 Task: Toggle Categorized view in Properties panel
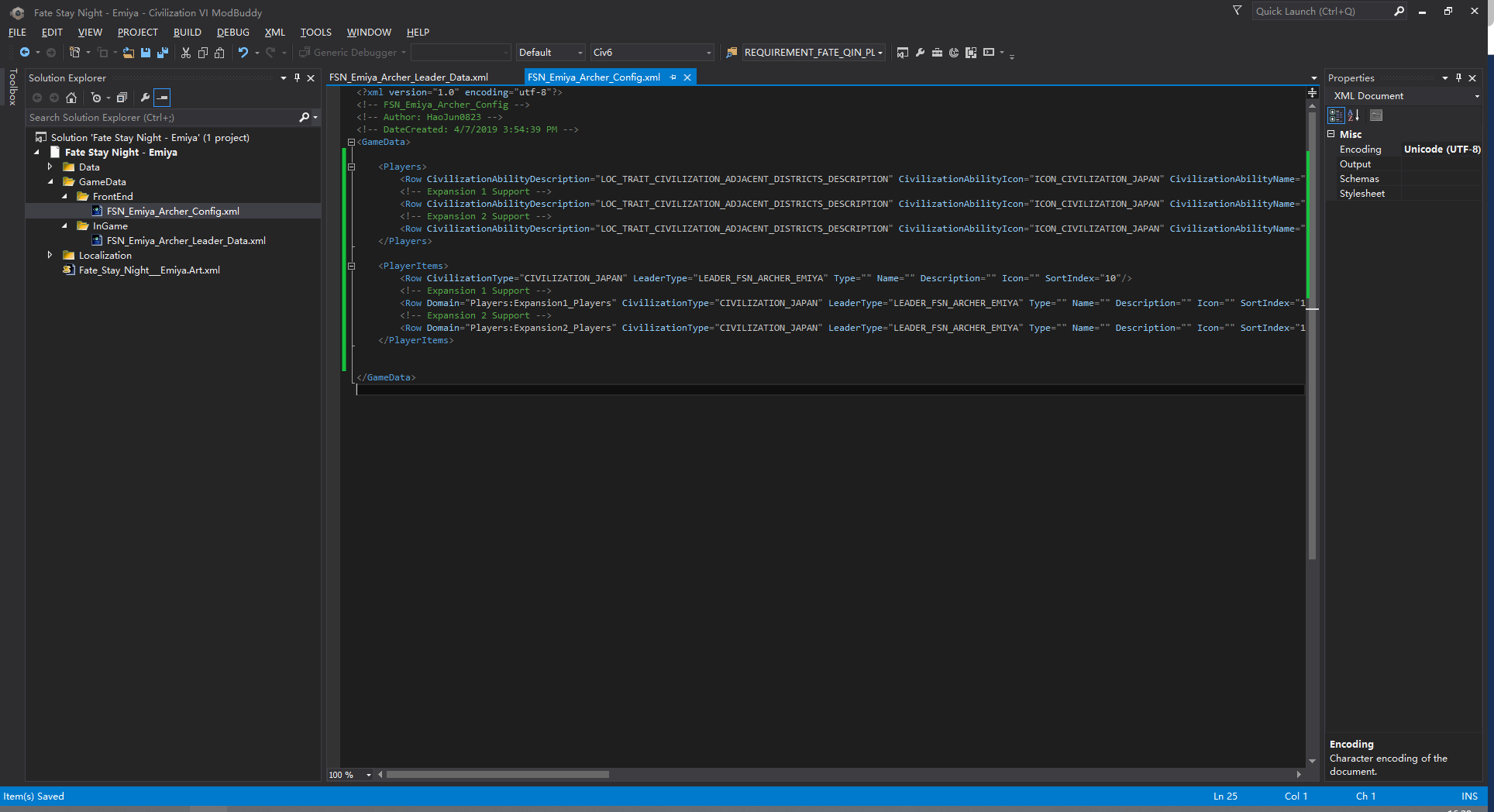(1336, 115)
